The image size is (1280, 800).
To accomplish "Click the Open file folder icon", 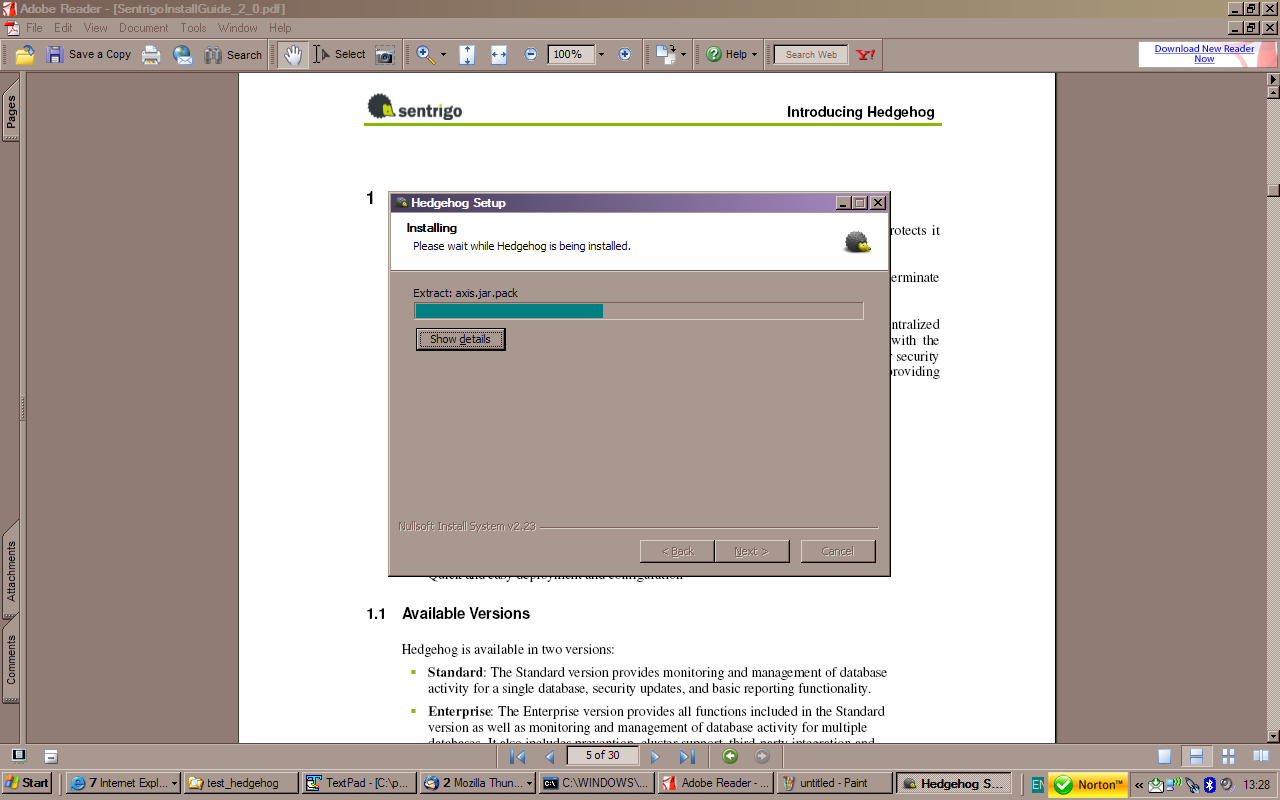I will click(24, 55).
